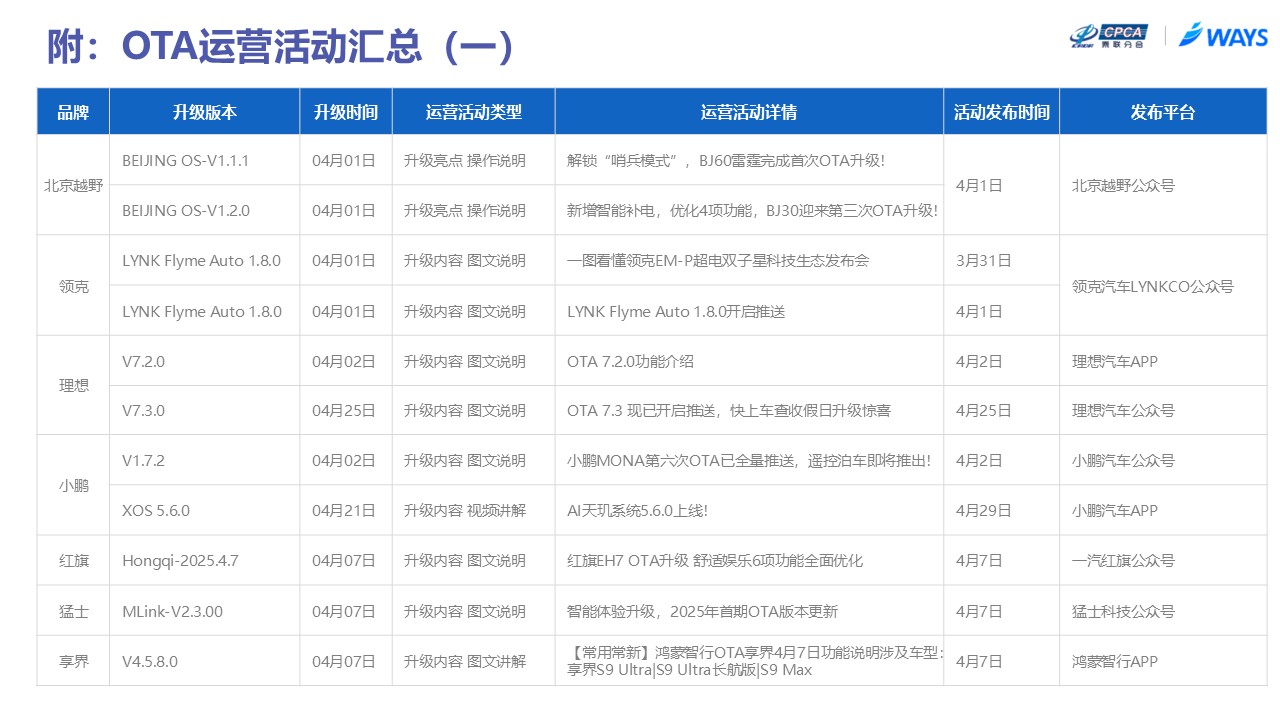The height and width of the screenshot is (720, 1280).
Task: Click detail 【常用常新】鸿蒙智行OTA享界
Action: click(x=754, y=661)
